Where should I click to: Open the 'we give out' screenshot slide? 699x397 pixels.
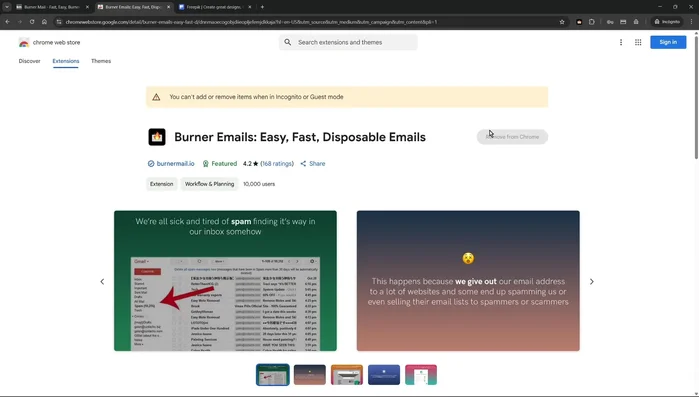(468, 281)
